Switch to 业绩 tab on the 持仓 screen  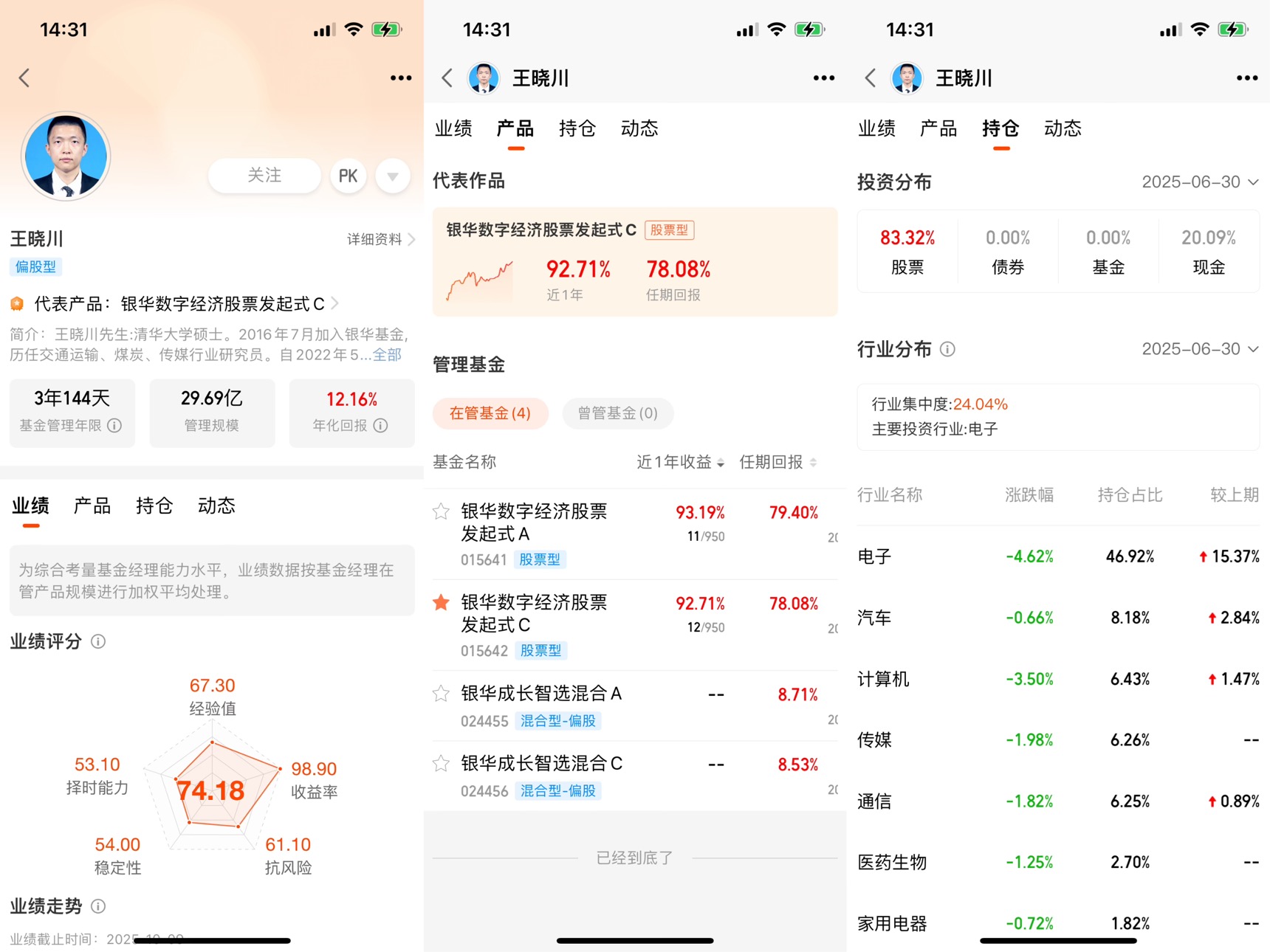tap(876, 128)
